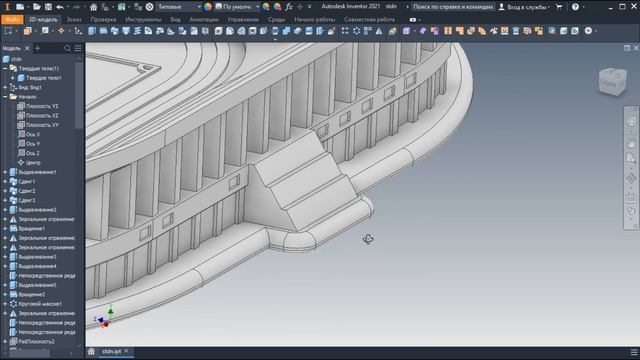Go to Home screen via house icon

93,7
